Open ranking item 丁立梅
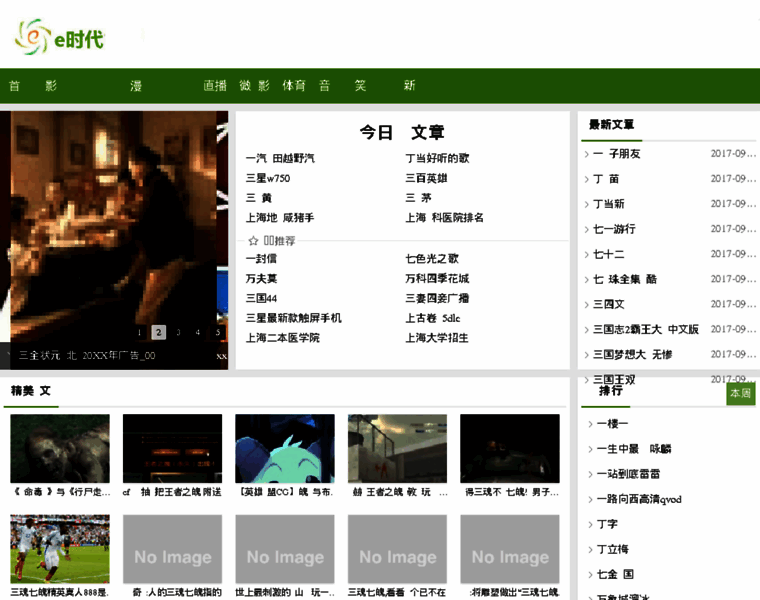The width and height of the screenshot is (760, 600). [x=613, y=550]
